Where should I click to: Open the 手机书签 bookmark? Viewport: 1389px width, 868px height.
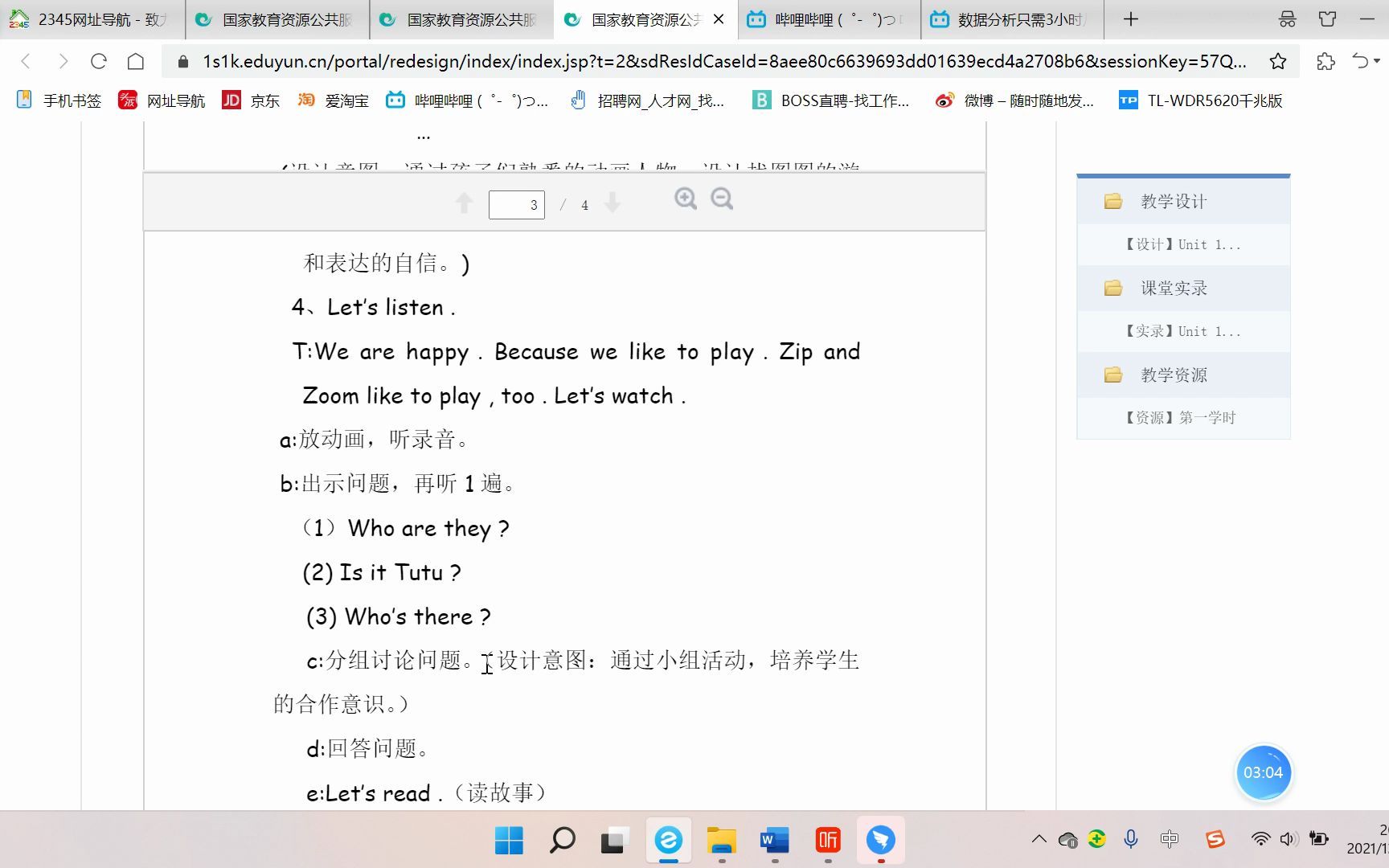pyautogui.click(x=59, y=100)
